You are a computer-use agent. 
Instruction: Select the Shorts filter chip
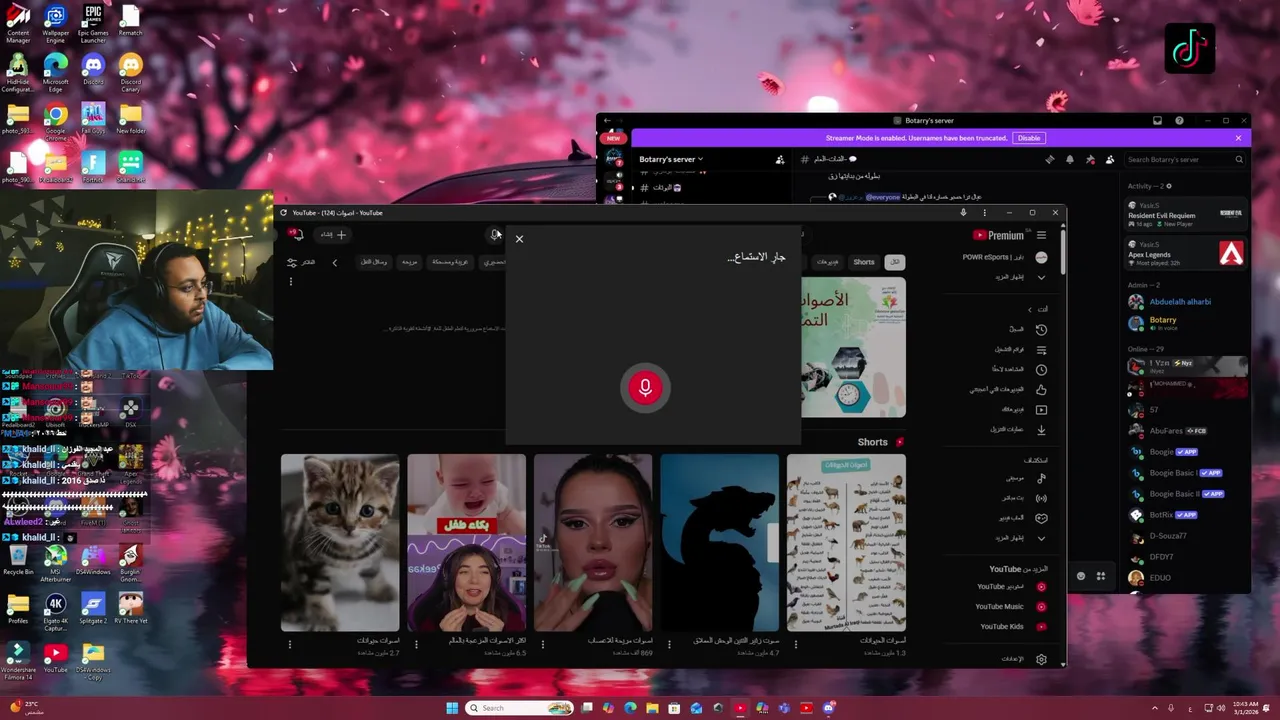click(x=863, y=262)
